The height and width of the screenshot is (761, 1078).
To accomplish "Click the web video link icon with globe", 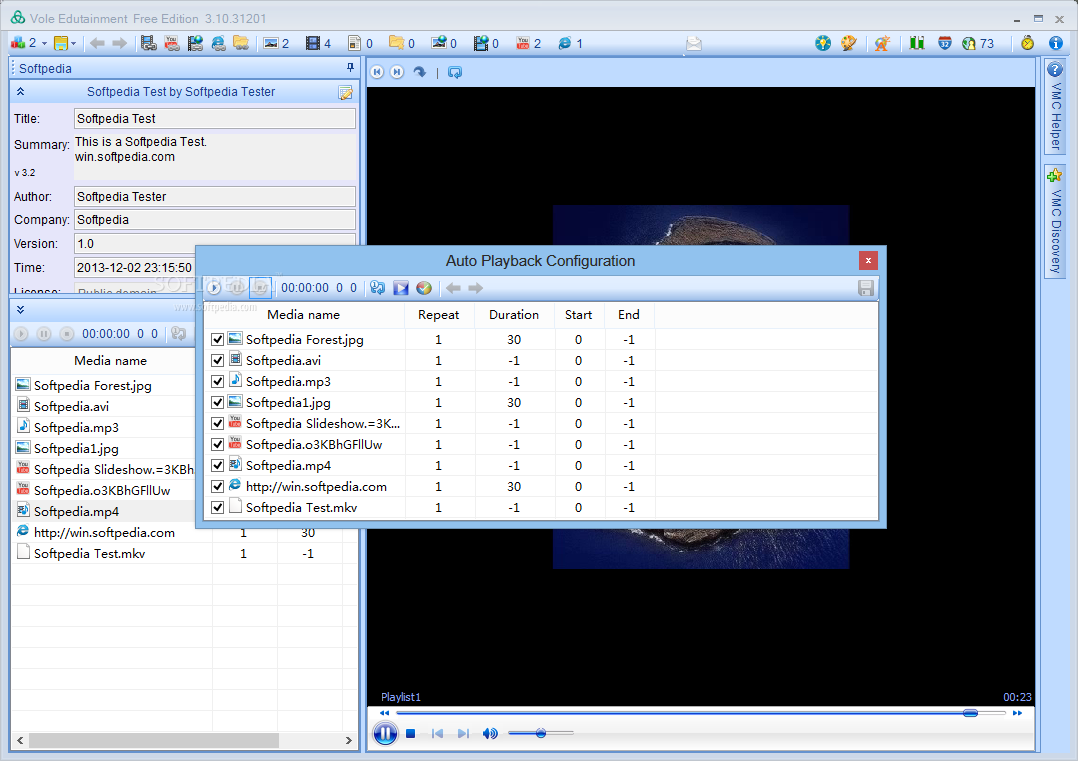I will (x=195, y=43).
